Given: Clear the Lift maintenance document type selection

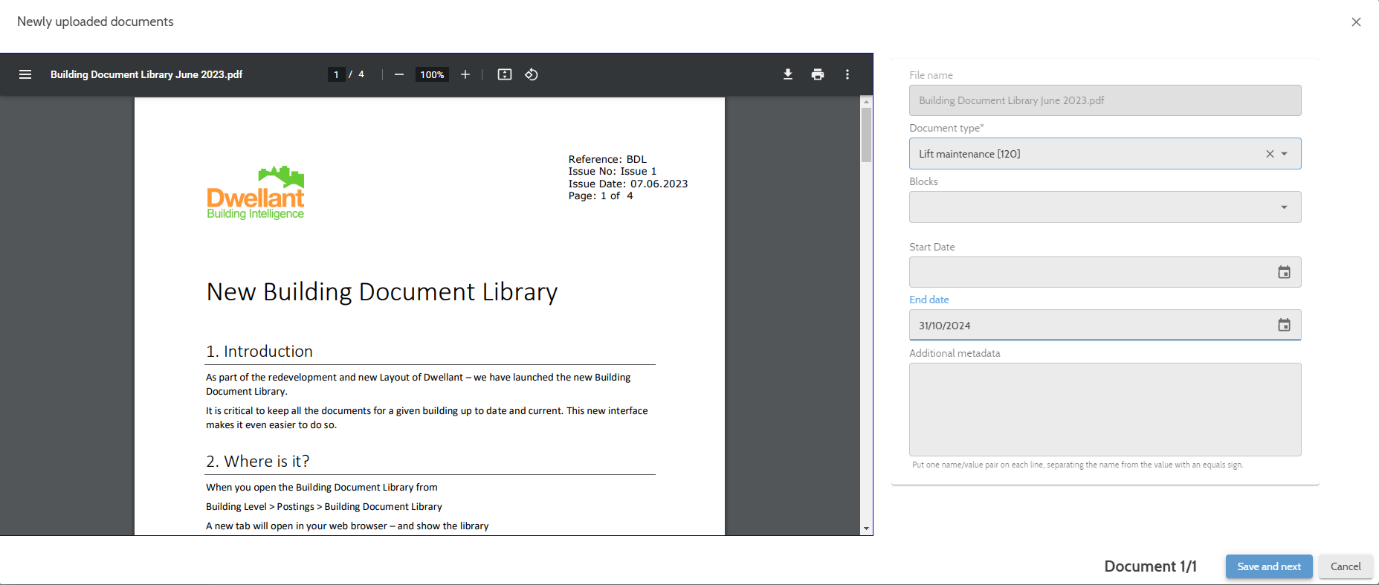Looking at the screenshot, I should (1270, 154).
